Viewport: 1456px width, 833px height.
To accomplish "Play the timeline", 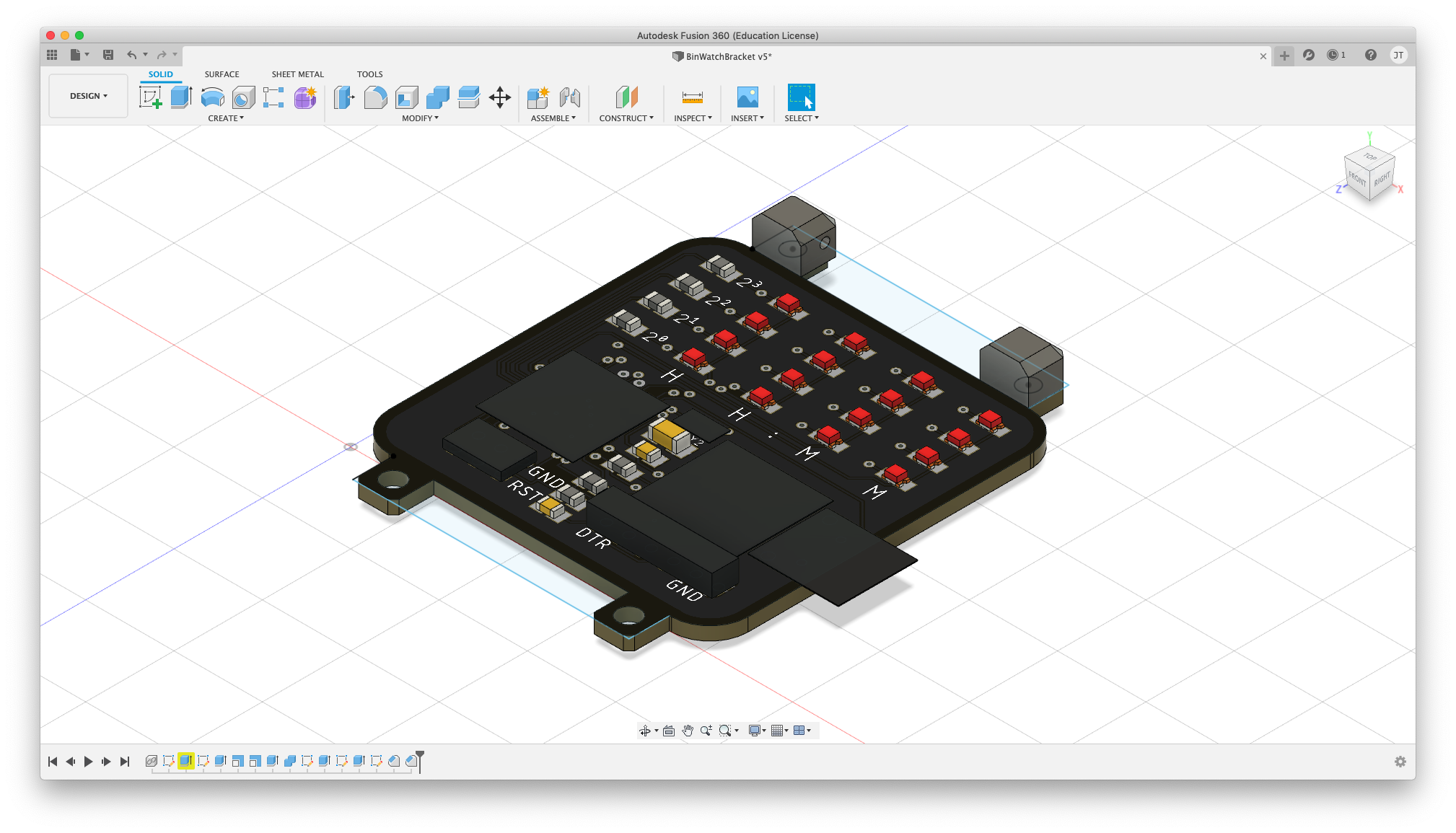I will (x=88, y=762).
